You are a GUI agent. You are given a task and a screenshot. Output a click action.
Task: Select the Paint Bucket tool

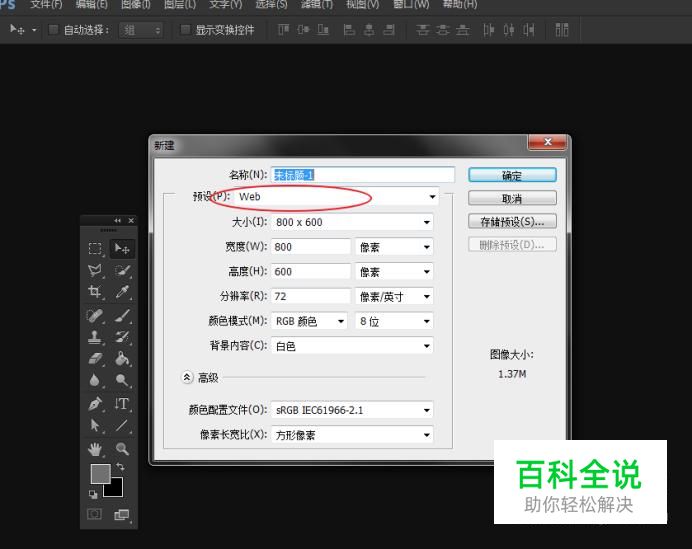(122, 358)
